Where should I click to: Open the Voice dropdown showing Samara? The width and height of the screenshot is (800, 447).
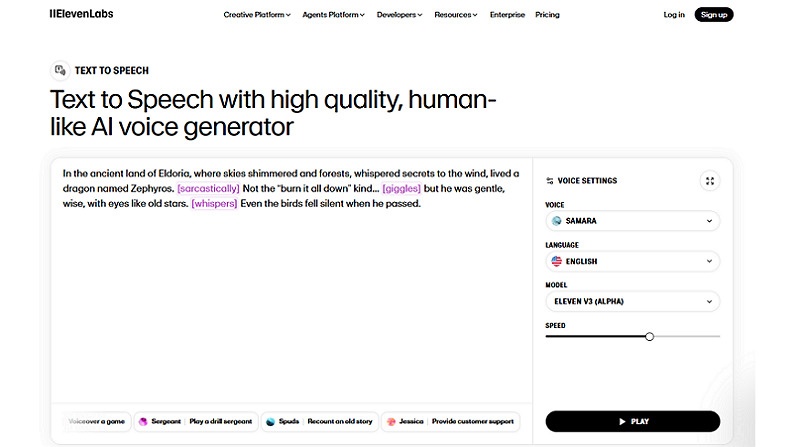(632, 221)
